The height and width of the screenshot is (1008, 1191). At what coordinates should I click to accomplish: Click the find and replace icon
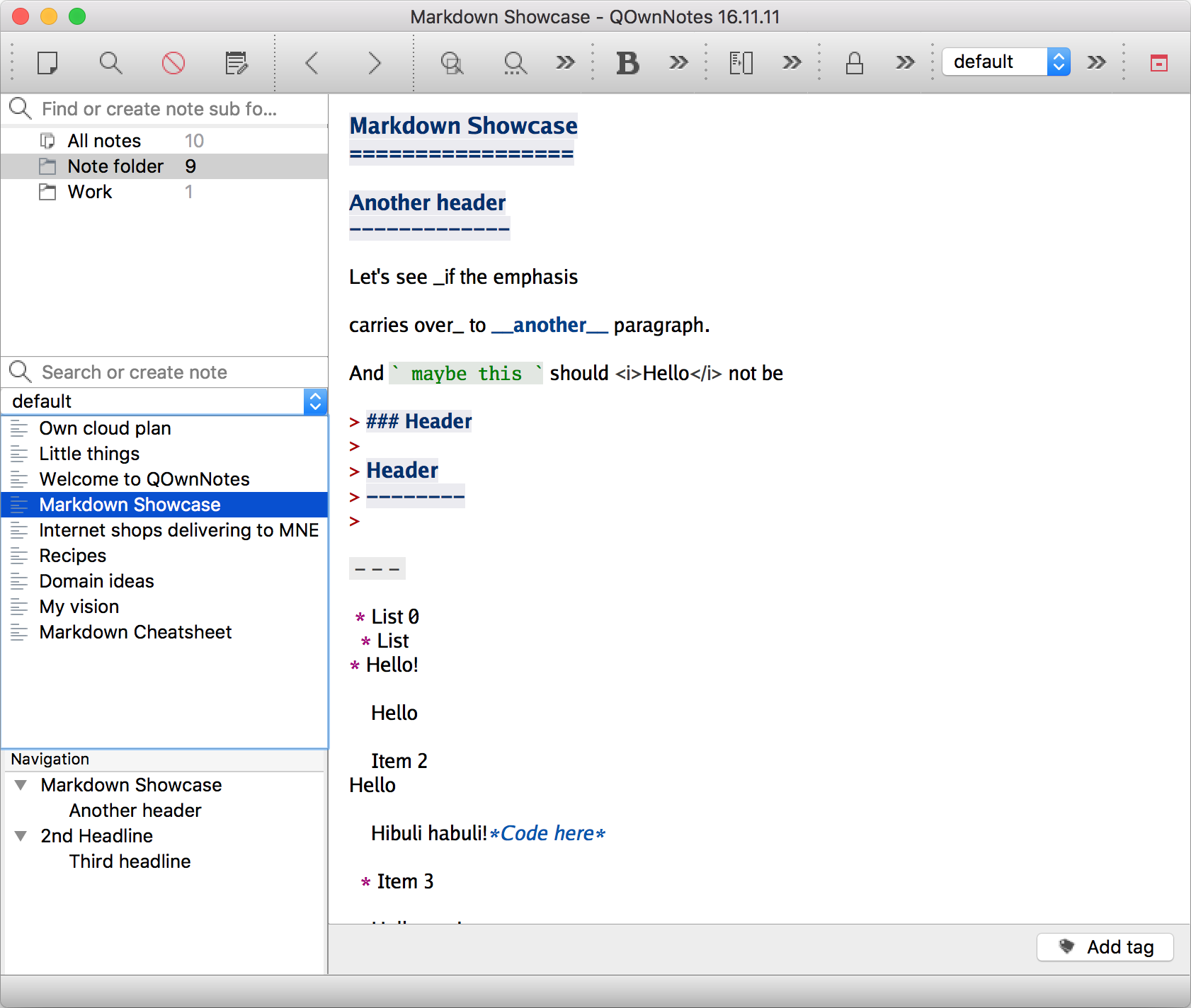pos(452,63)
